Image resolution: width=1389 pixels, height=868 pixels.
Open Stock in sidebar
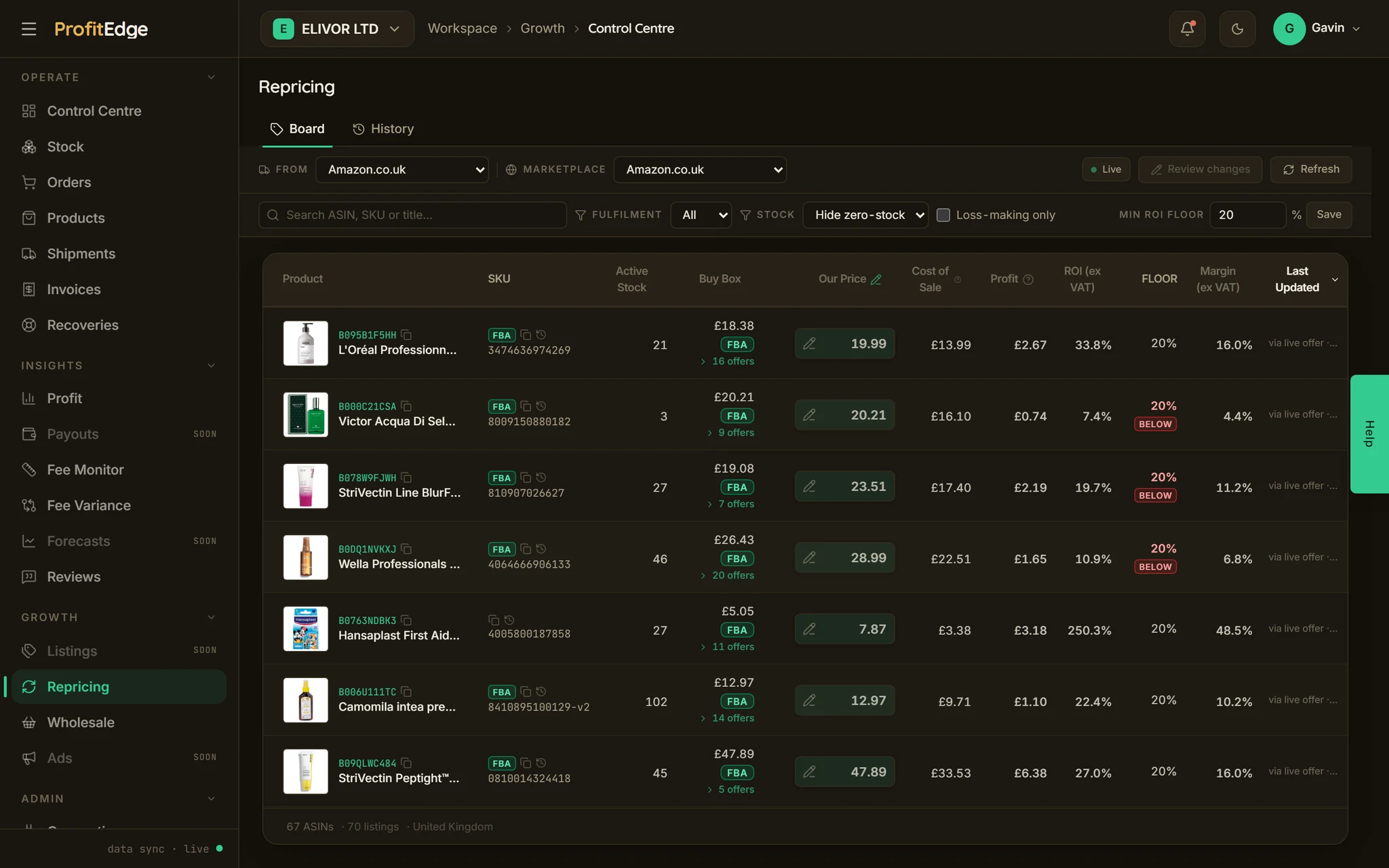point(65,146)
